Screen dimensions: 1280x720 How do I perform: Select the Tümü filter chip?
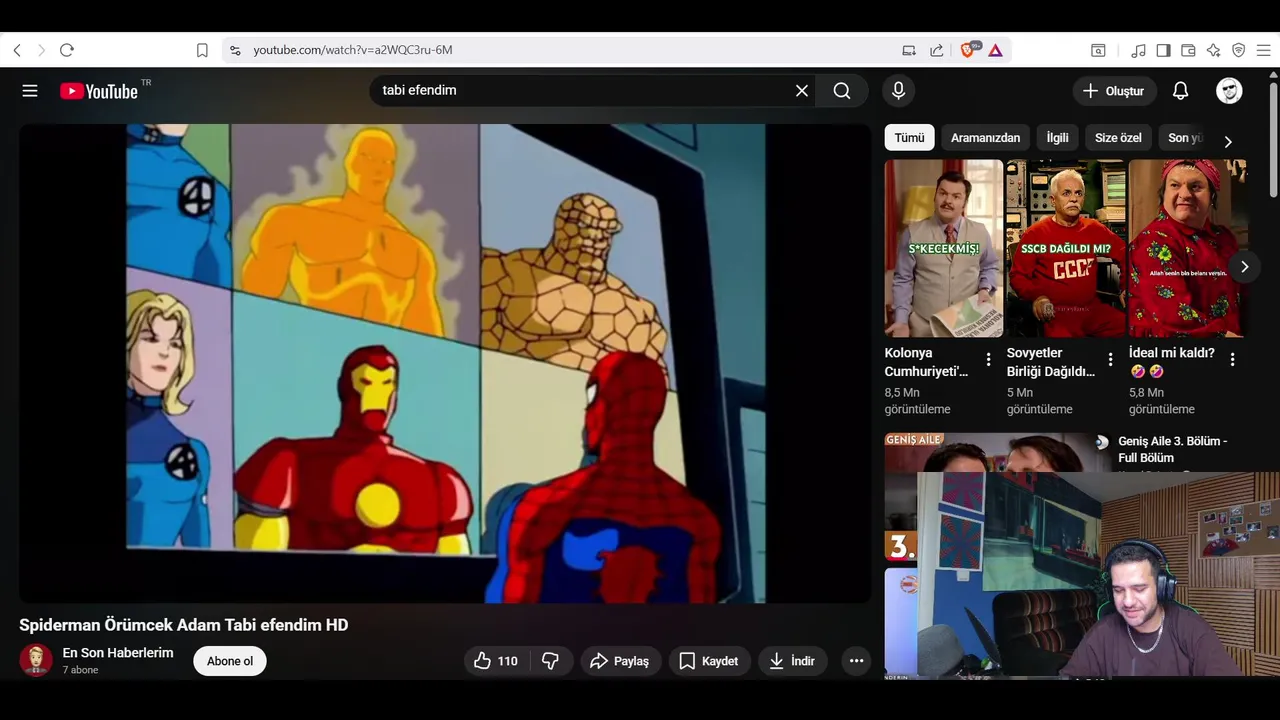point(909,138)
